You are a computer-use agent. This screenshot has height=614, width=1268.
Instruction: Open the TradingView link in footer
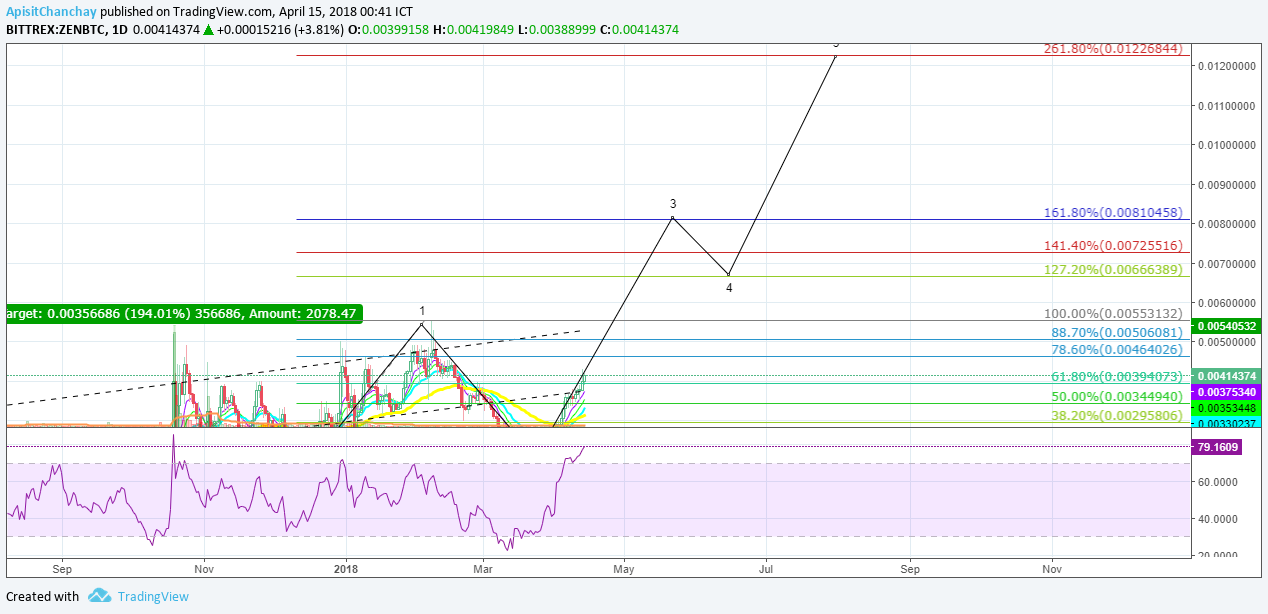click(x=153, y=596)
